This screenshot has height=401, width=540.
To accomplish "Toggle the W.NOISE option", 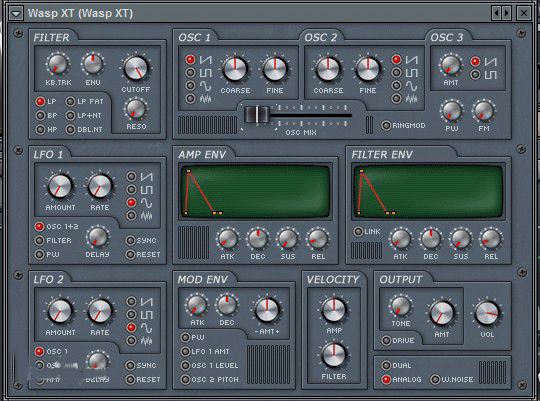I will (435, 379).
